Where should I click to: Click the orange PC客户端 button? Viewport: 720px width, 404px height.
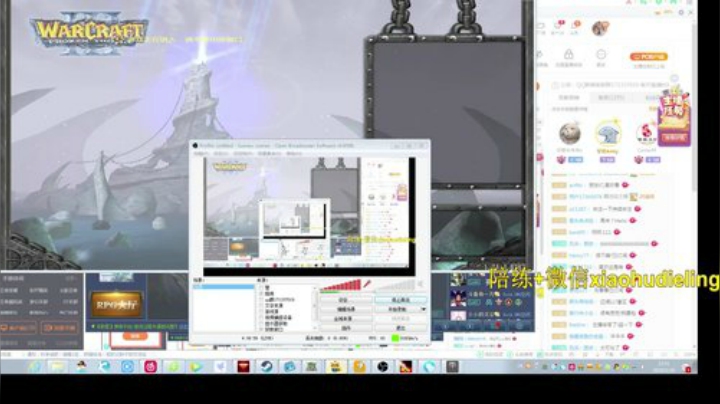click(x=648, y=56)
